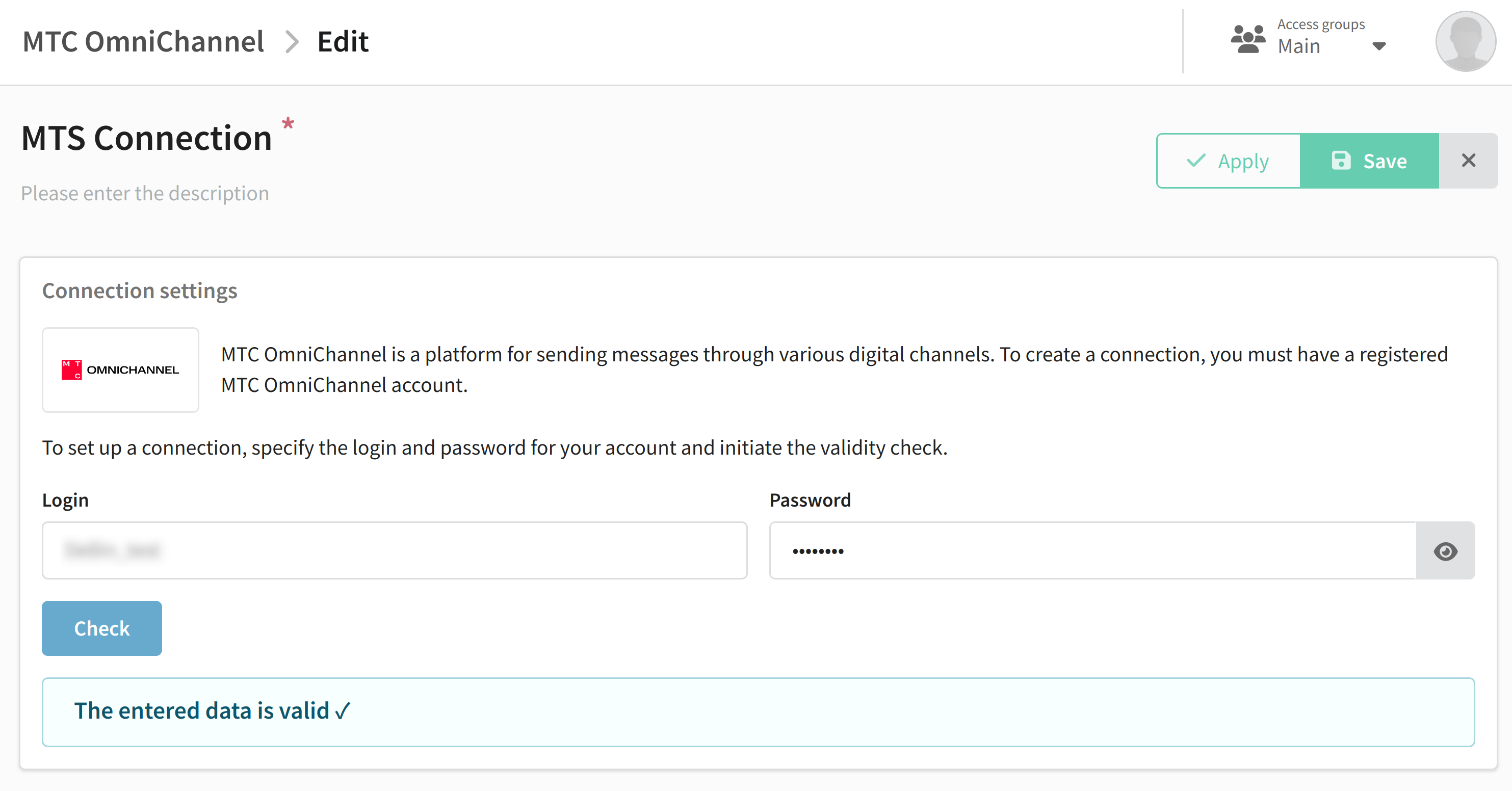Click the floppy disk icon on Save
This screenshot has height=791, width=1512.
[x=1341, y=160]
